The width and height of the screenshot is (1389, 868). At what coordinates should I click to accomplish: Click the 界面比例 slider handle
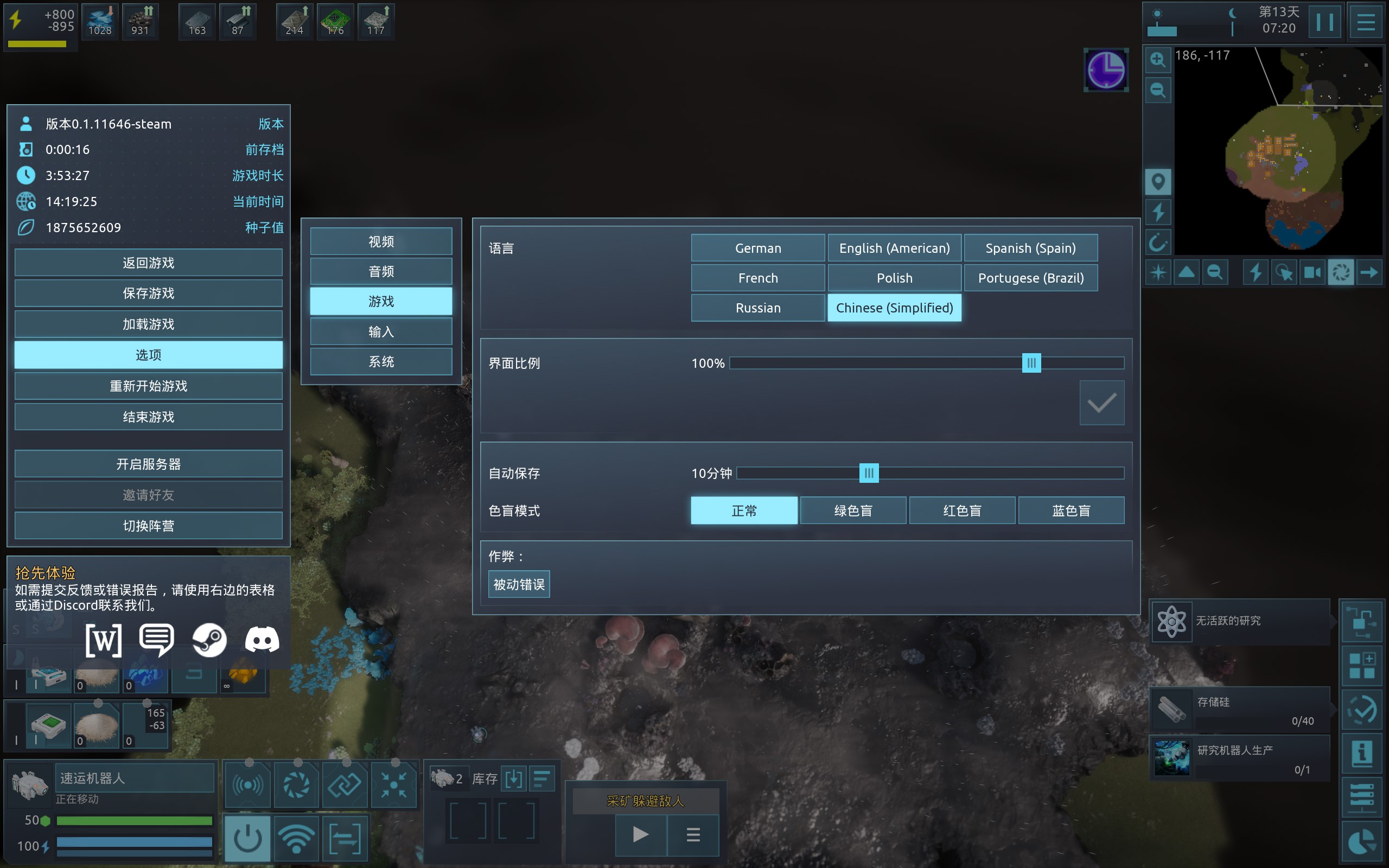pyautogui.click(x=1031, y=363)
